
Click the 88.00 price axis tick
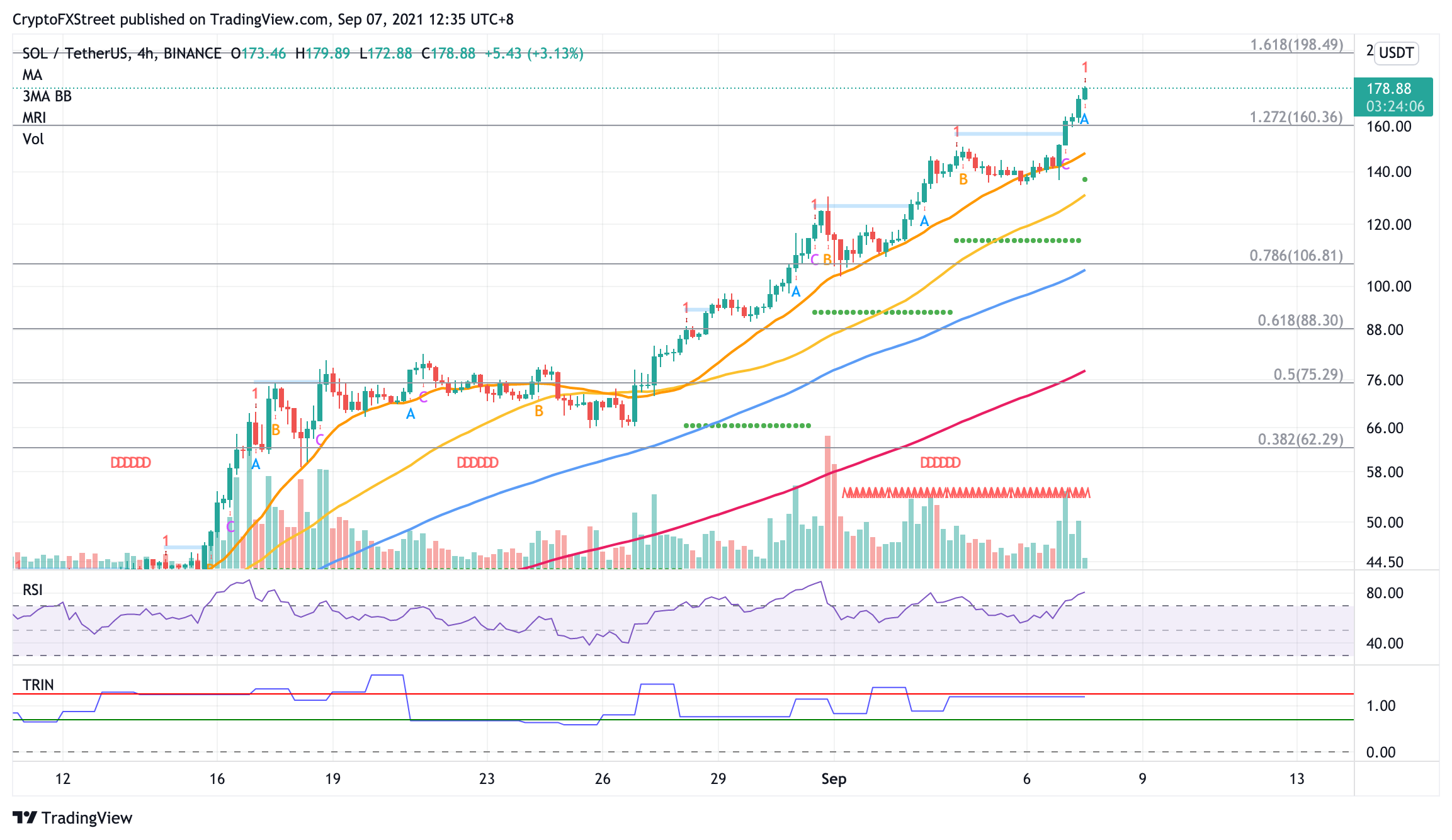[1385, 330]
